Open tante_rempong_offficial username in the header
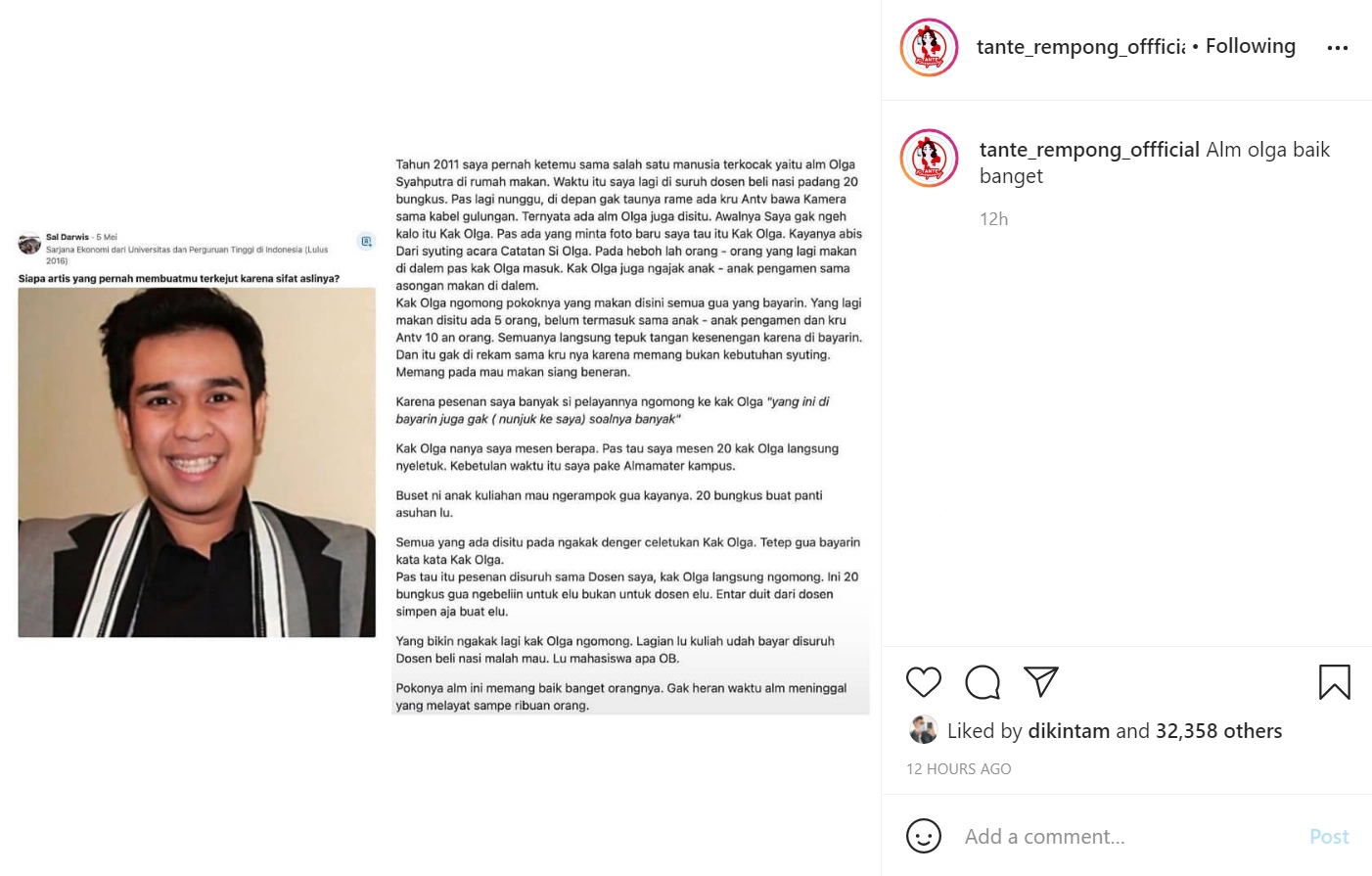The image size is (1372, 876). pyautogui.click(x=1079, y=45)
